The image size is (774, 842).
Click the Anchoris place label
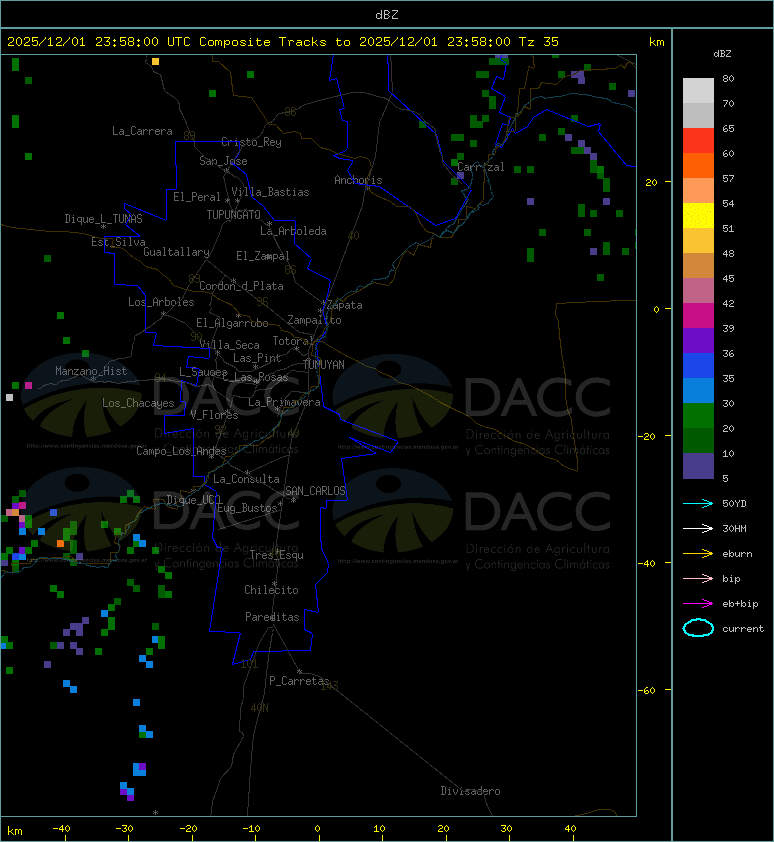click(x=358, y=180)
